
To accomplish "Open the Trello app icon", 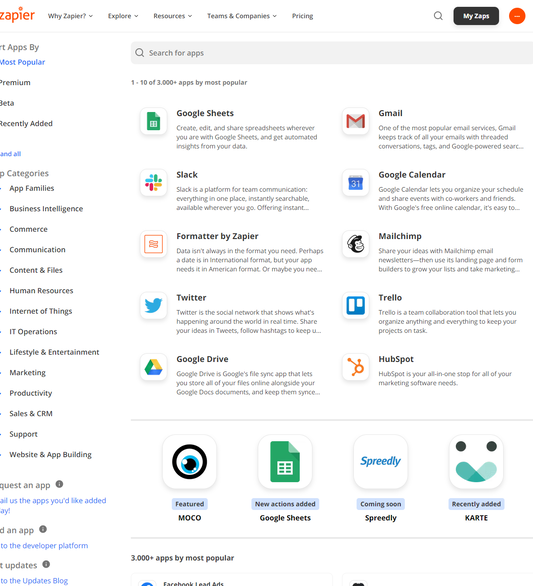I will (355, 306).
